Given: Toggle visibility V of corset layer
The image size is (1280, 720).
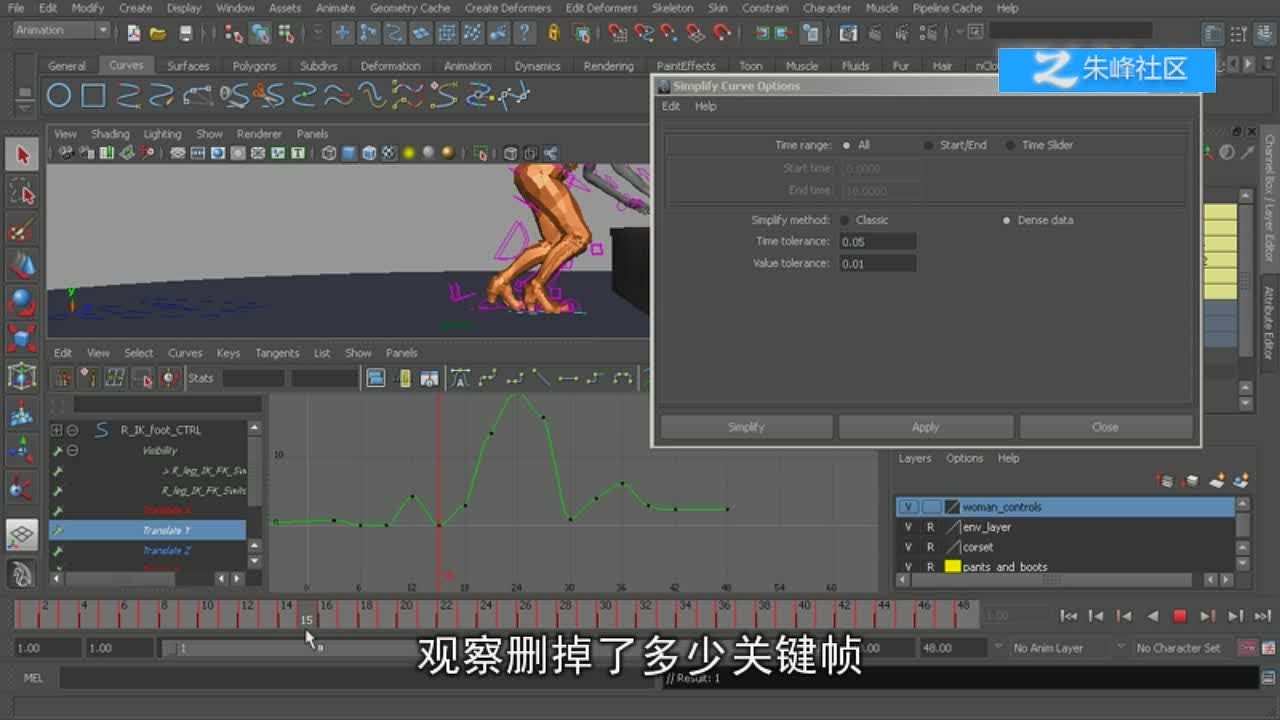Looking at the screenshot, I should 908,547.
